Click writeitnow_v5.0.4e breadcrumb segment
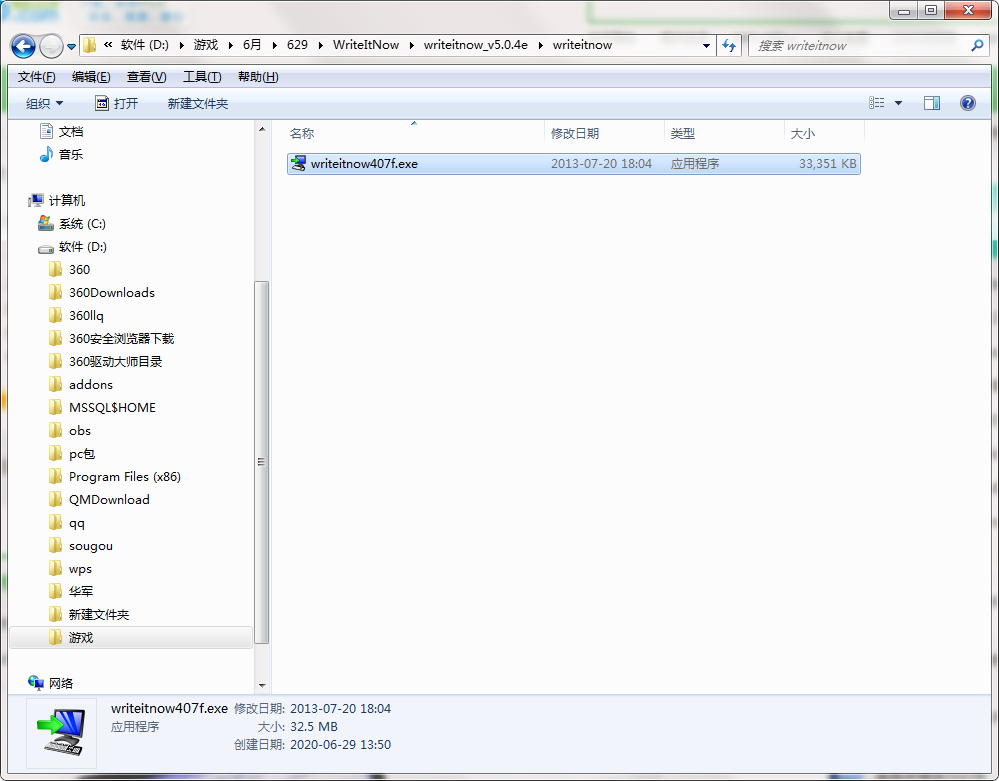999x781 pixels. tap(475, 45)
